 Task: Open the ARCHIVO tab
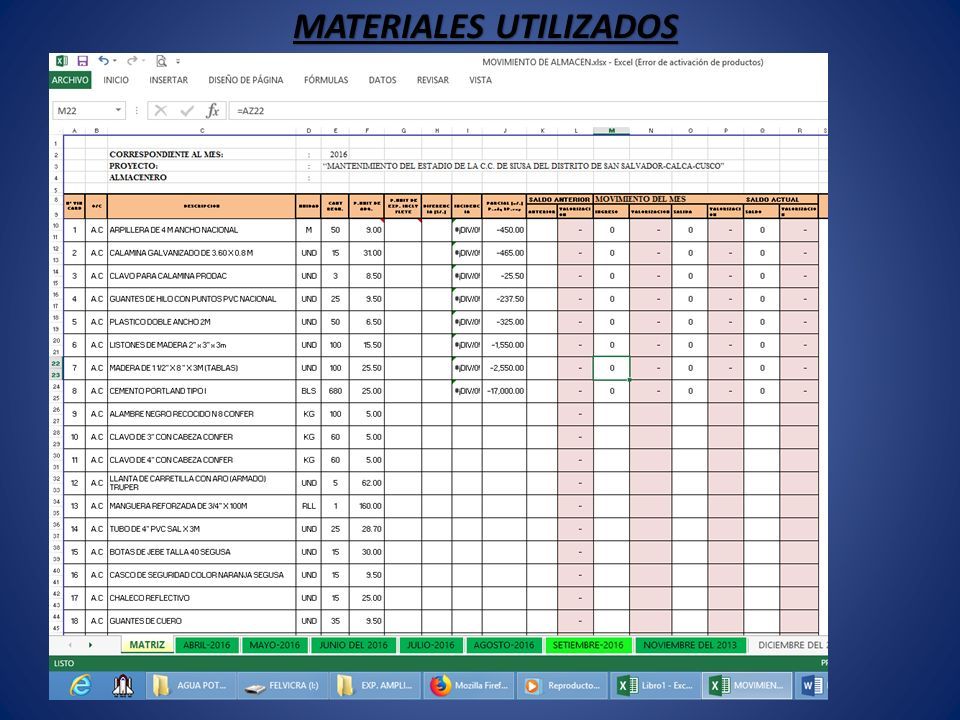pos(70,80)
